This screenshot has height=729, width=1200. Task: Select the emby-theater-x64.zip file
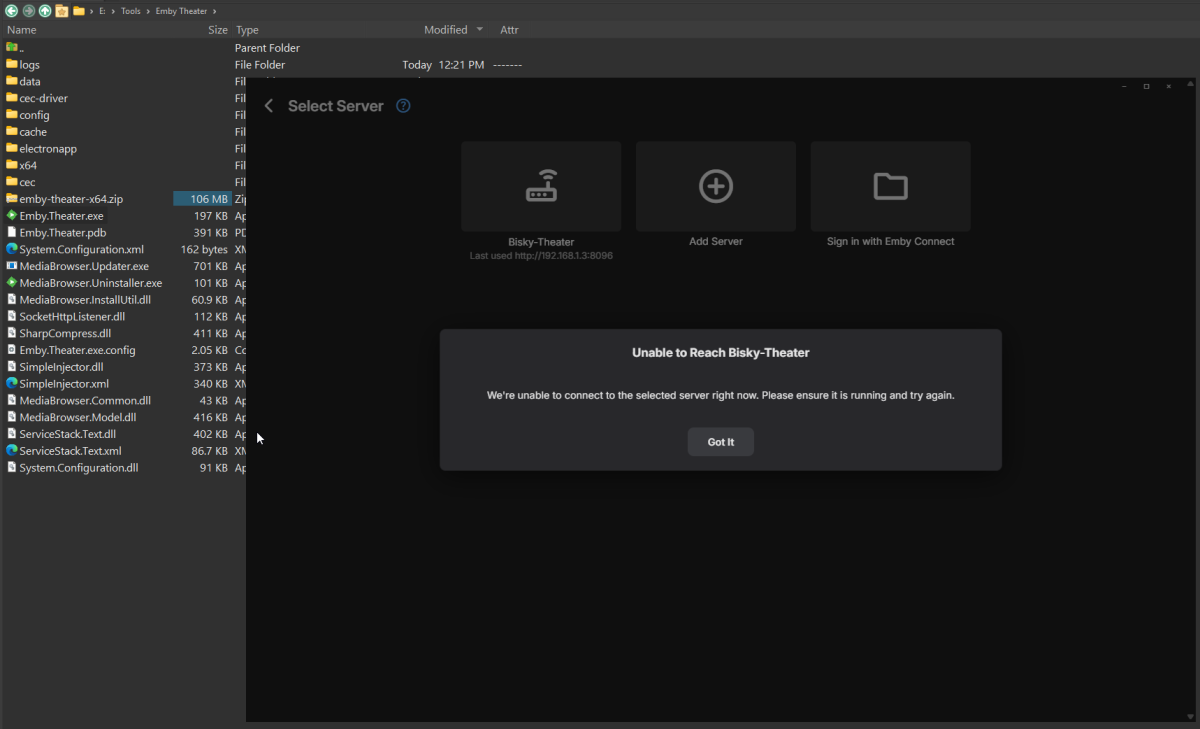71,199
